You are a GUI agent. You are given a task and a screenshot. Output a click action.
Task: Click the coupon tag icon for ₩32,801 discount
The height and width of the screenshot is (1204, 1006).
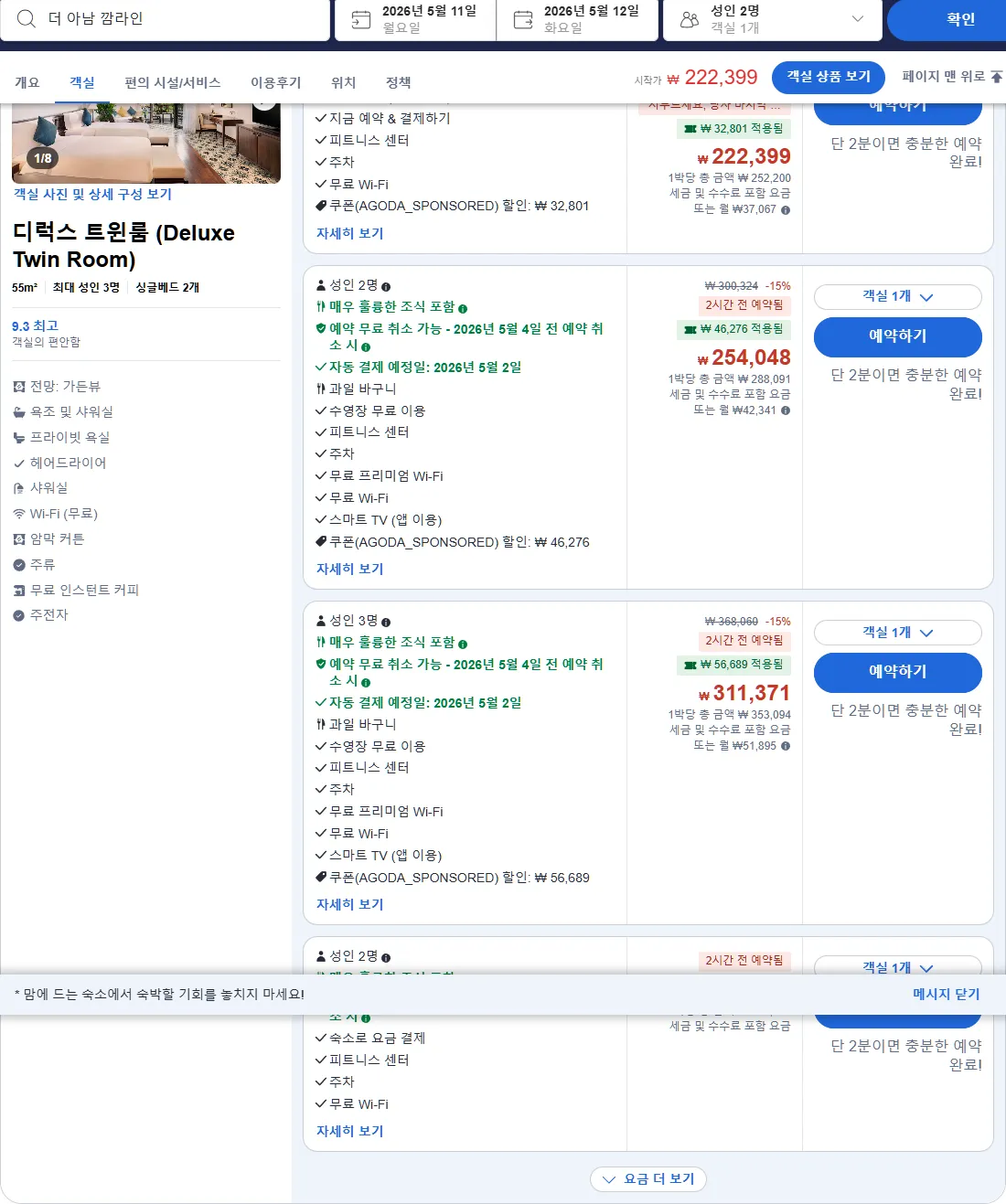click(321, 205)
